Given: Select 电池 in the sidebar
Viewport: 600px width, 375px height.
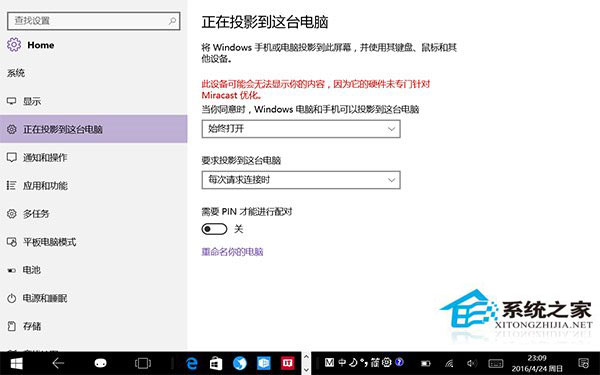Looking at the screenshot, I should [94, 270].
